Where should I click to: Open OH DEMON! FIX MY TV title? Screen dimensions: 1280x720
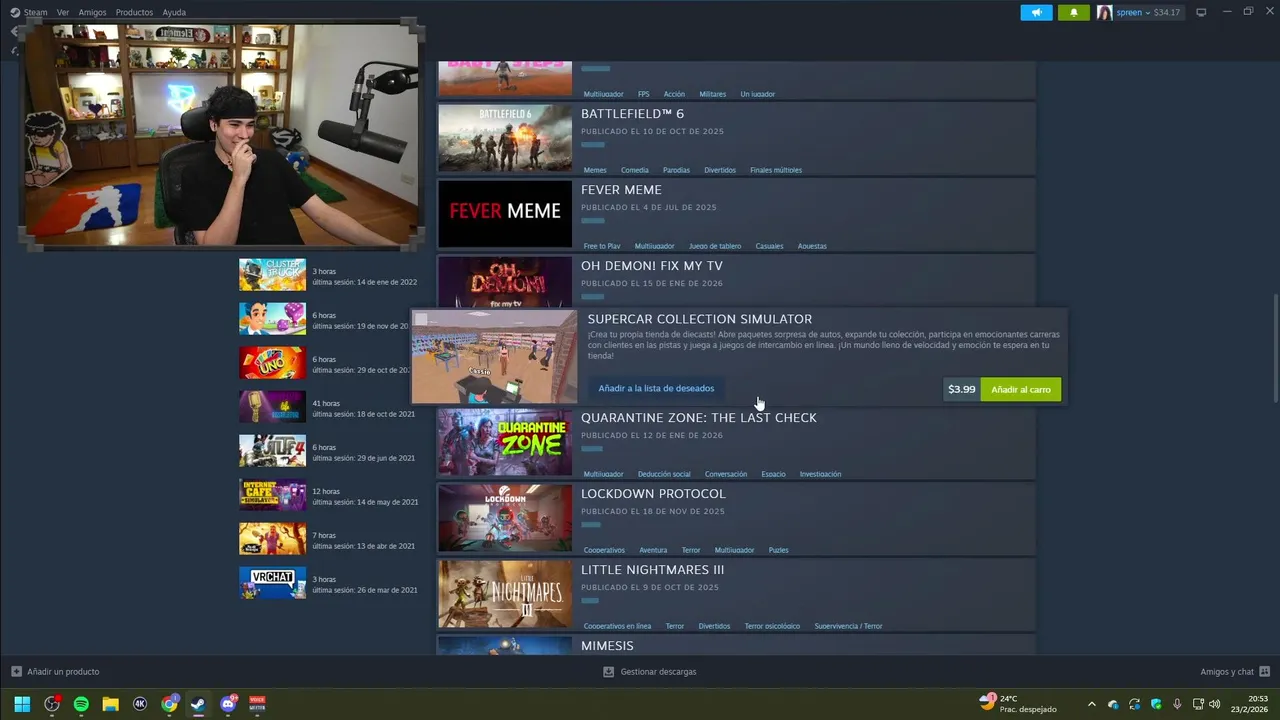[652, 266]
